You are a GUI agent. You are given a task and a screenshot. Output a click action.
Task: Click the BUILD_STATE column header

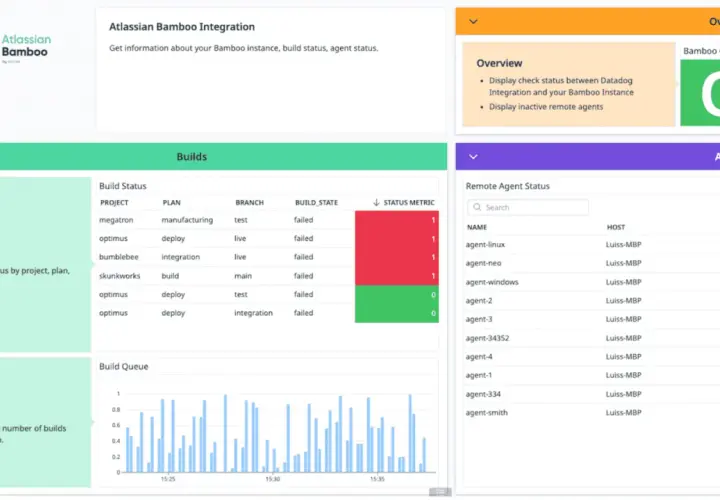pyautogui.click(x=316, y=202)
